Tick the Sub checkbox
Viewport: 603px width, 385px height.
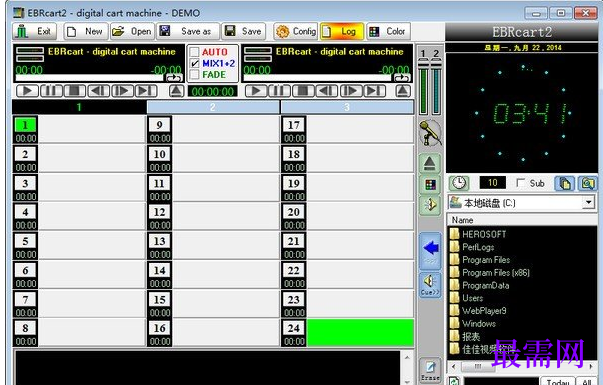[520, 183]
